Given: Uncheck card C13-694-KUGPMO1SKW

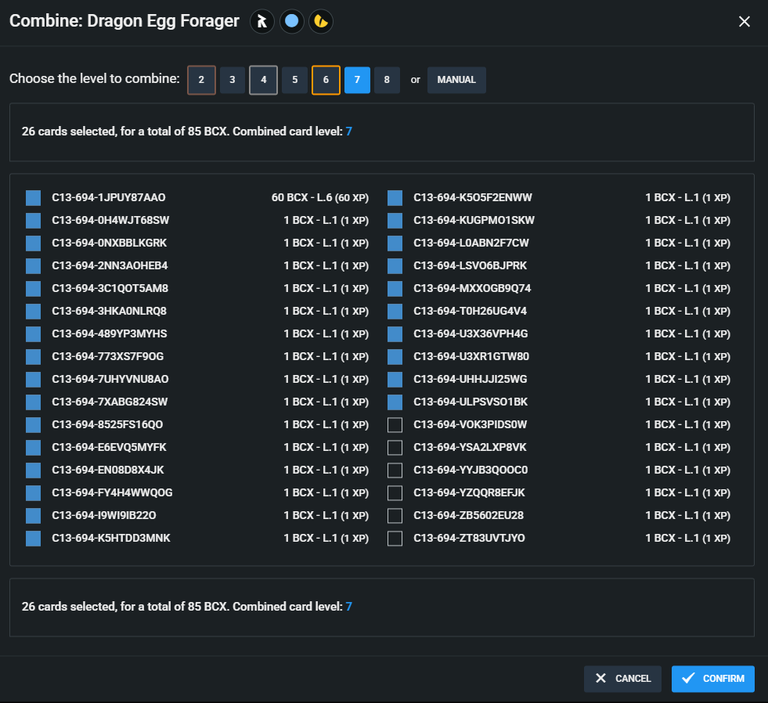Looking at the screenshot, I should [x=395, y=220].
